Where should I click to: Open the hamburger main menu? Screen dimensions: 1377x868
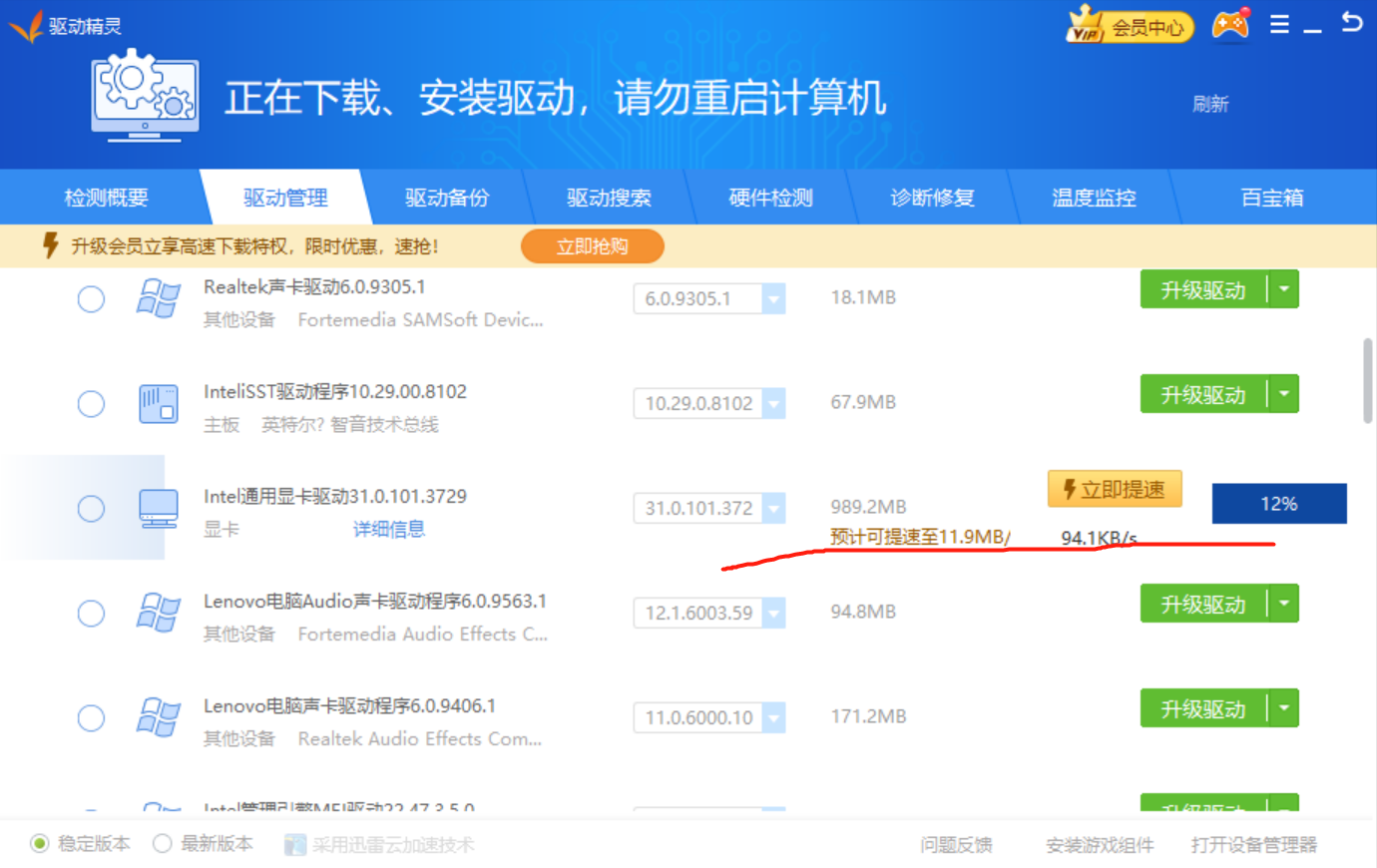1279,24
